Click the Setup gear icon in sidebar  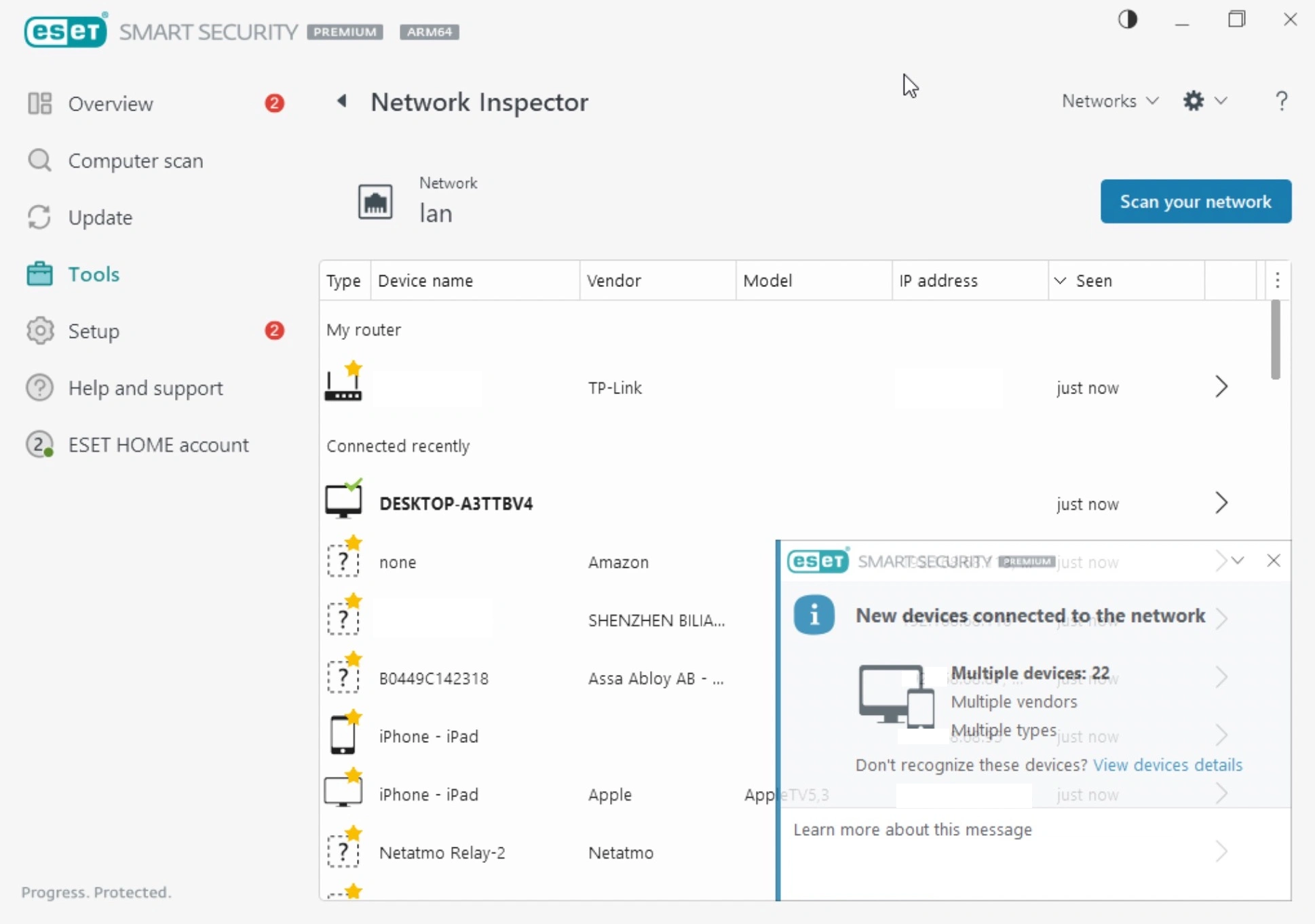39,331
